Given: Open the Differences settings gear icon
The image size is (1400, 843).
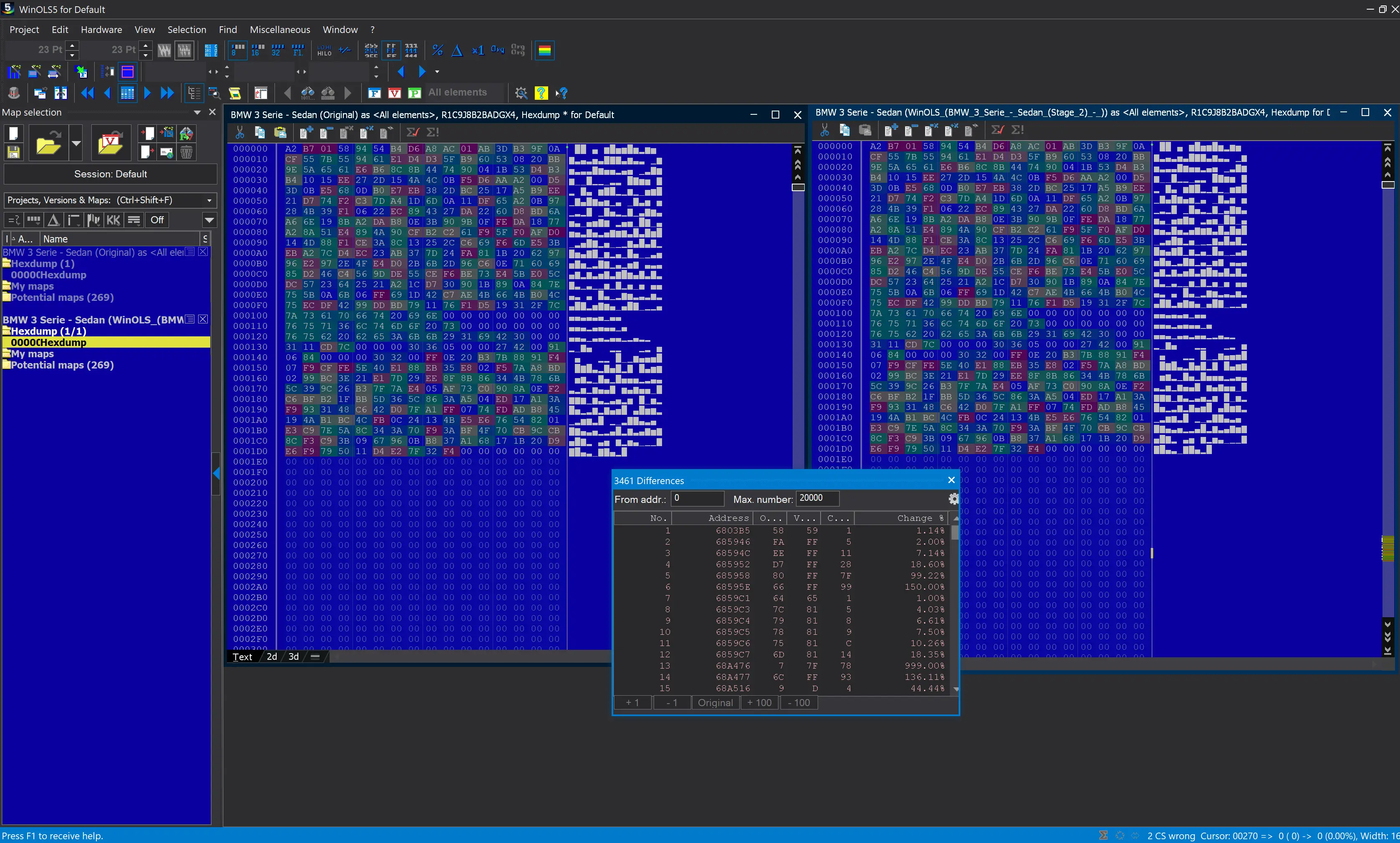Looking at the screenshot, I should [x=953, y=498].
